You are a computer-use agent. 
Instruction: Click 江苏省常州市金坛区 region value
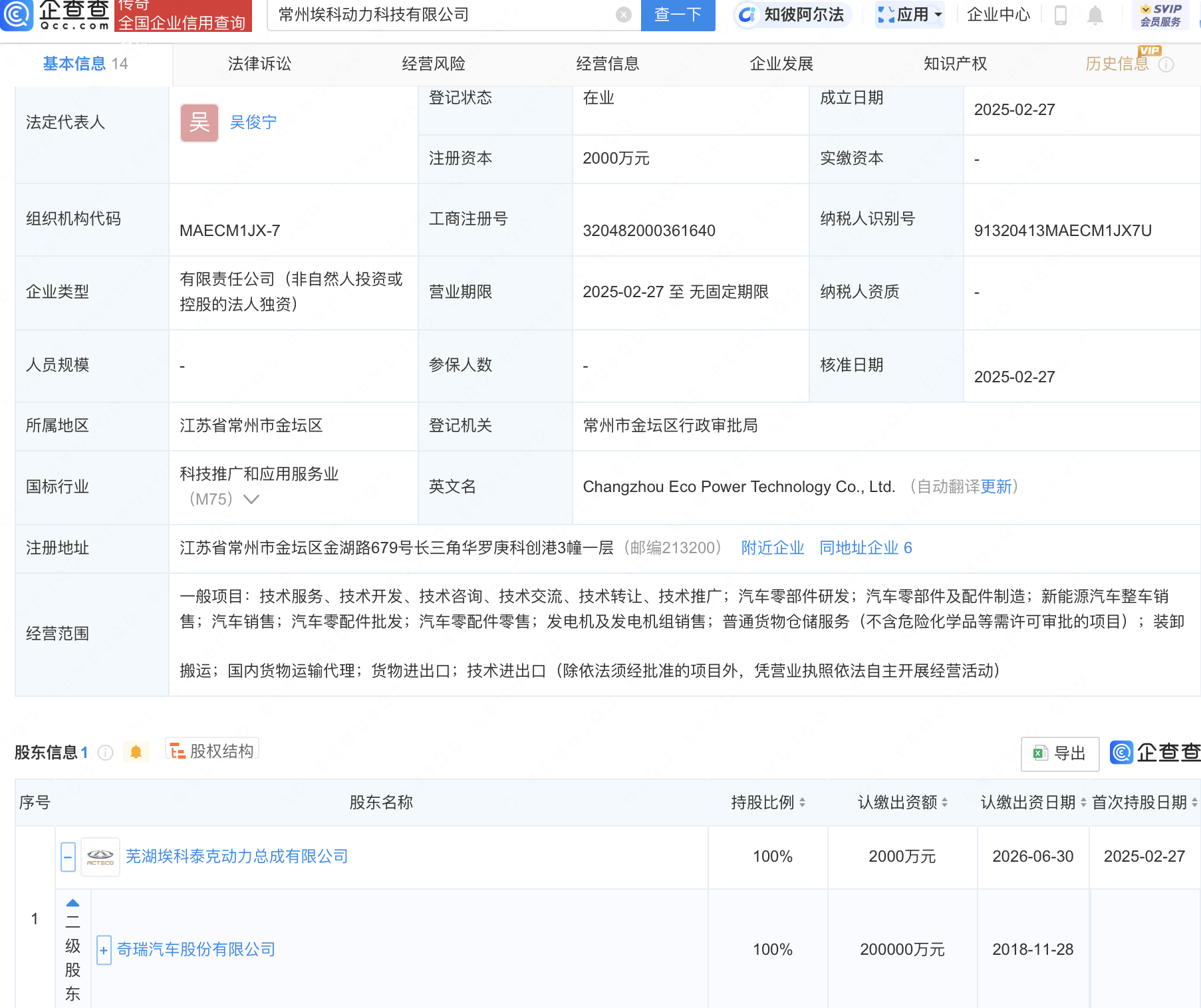click(x=251, y=426)
